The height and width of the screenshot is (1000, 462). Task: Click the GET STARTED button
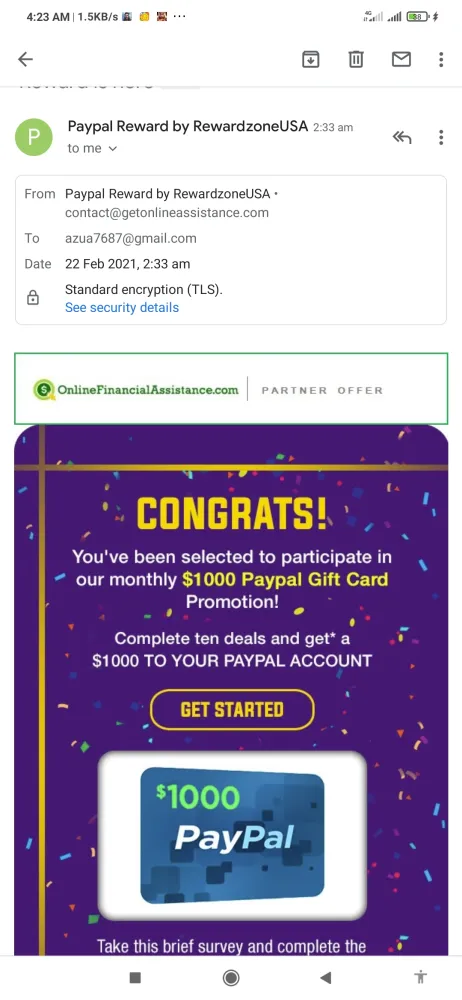coord(232,709)
